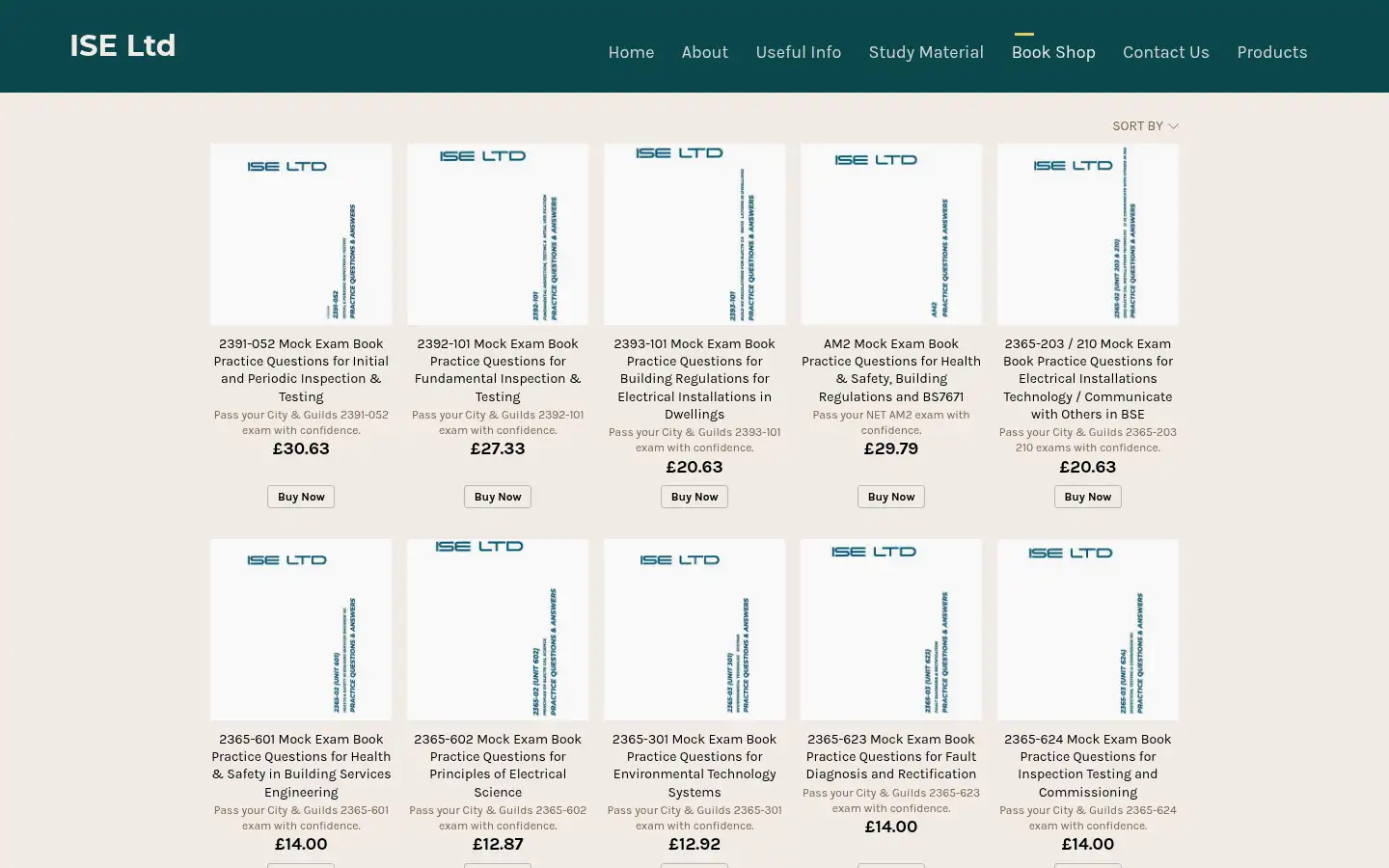
Task: Open the 2365-623 book cover thumbnail
Action: (891, 630)
